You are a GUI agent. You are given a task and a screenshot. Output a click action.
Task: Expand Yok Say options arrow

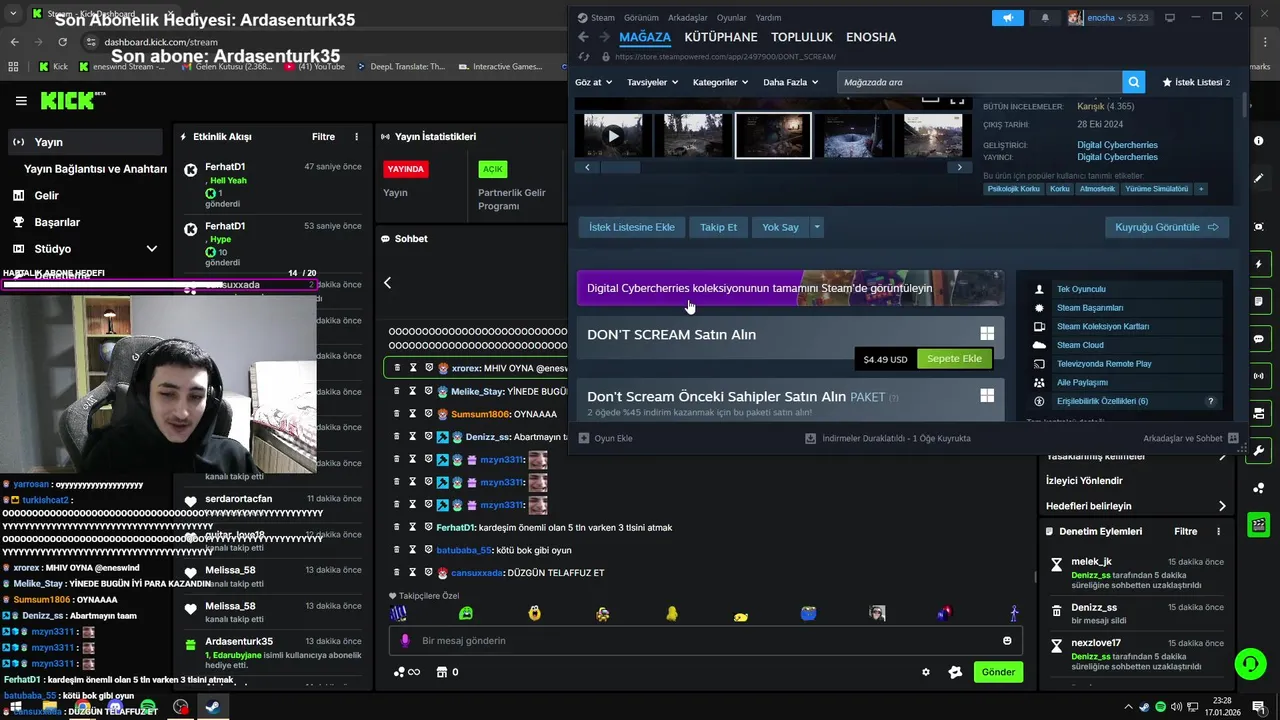[817, 227]
